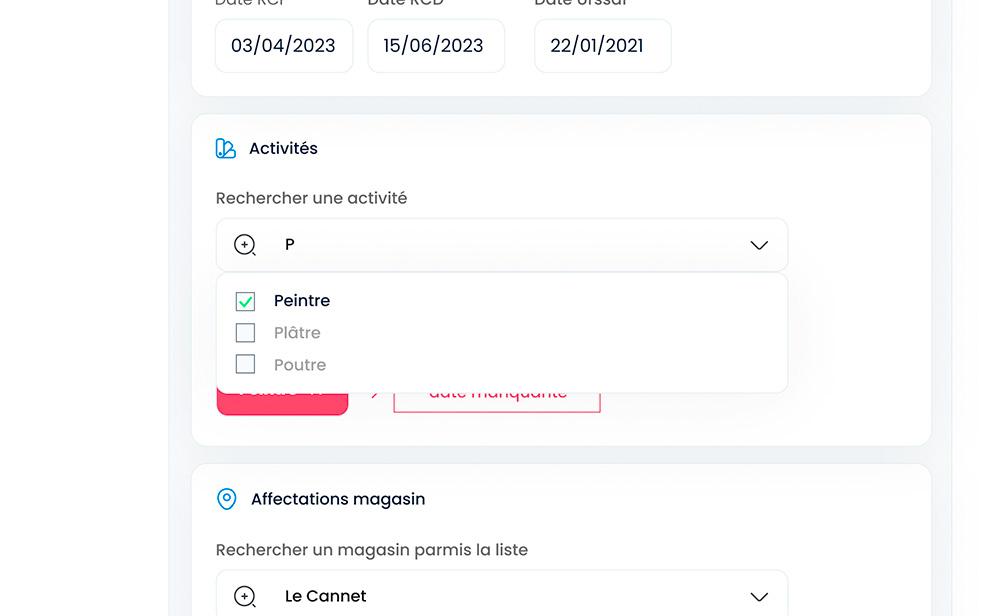Viewport: 1000px width, 616px height.
Task: Tick the Plâtre checkbox
Action: [245, 333]
